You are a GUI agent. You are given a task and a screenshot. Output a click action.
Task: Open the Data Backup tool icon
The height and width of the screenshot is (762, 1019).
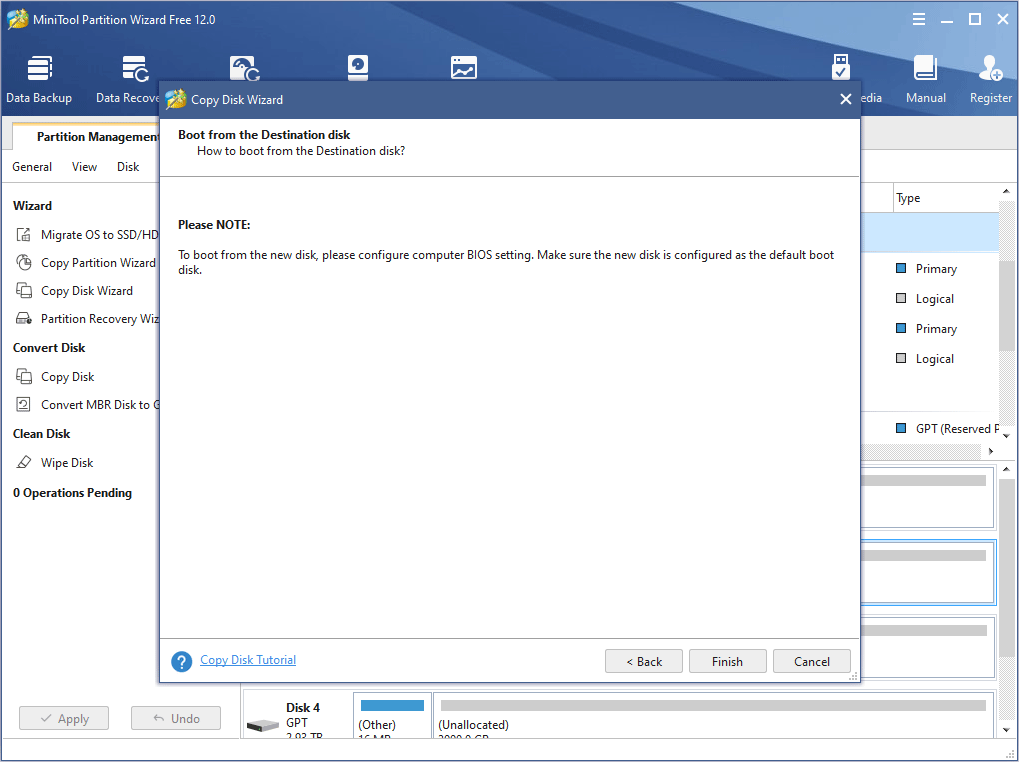(x=39, y=68)
